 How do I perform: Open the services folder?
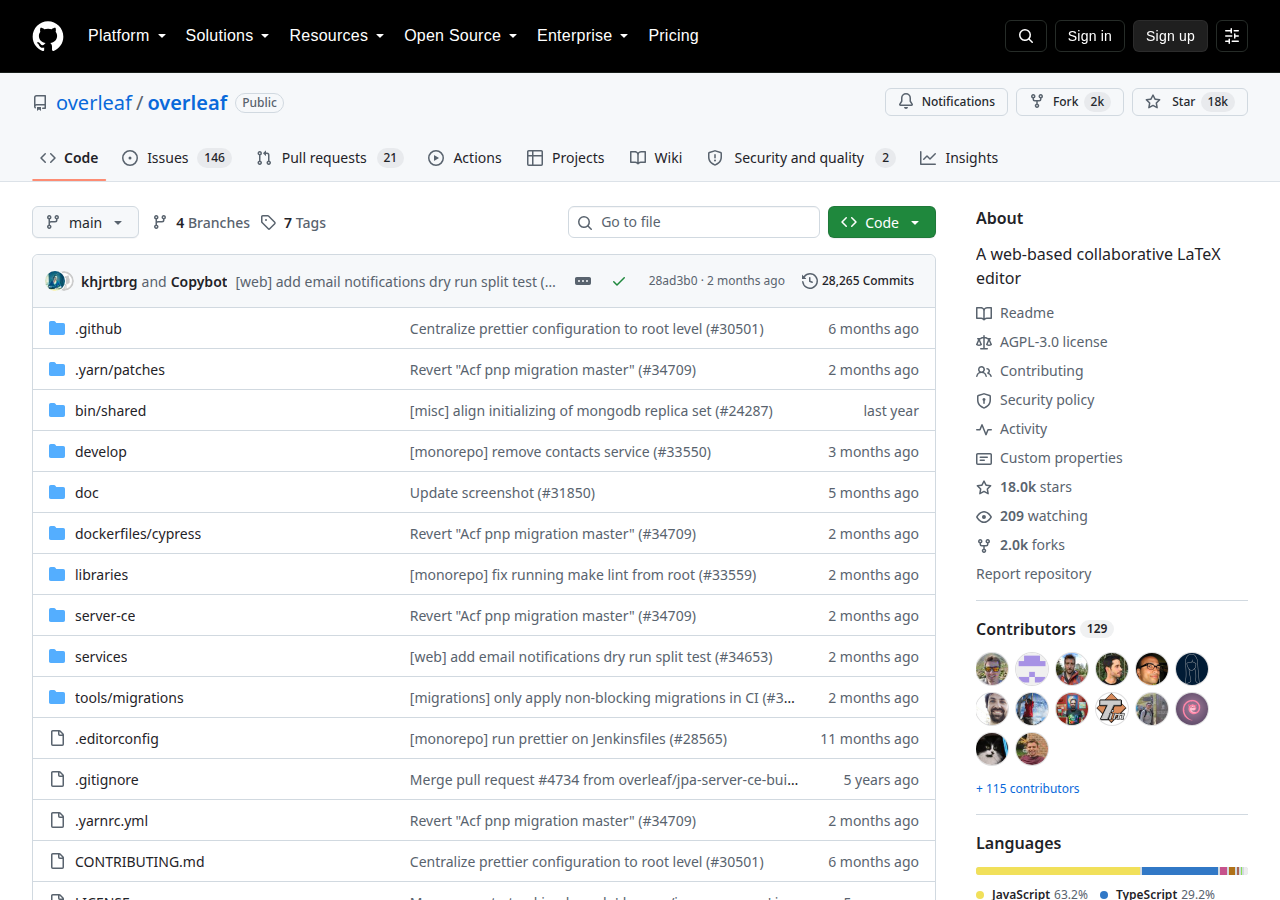pyautogui.click(x=101, y=657)
